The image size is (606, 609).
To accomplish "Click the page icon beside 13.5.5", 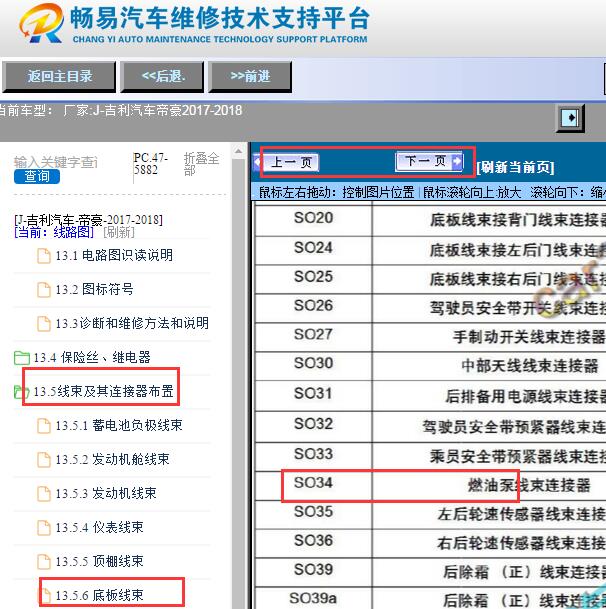I will click(x=44, y=562).
